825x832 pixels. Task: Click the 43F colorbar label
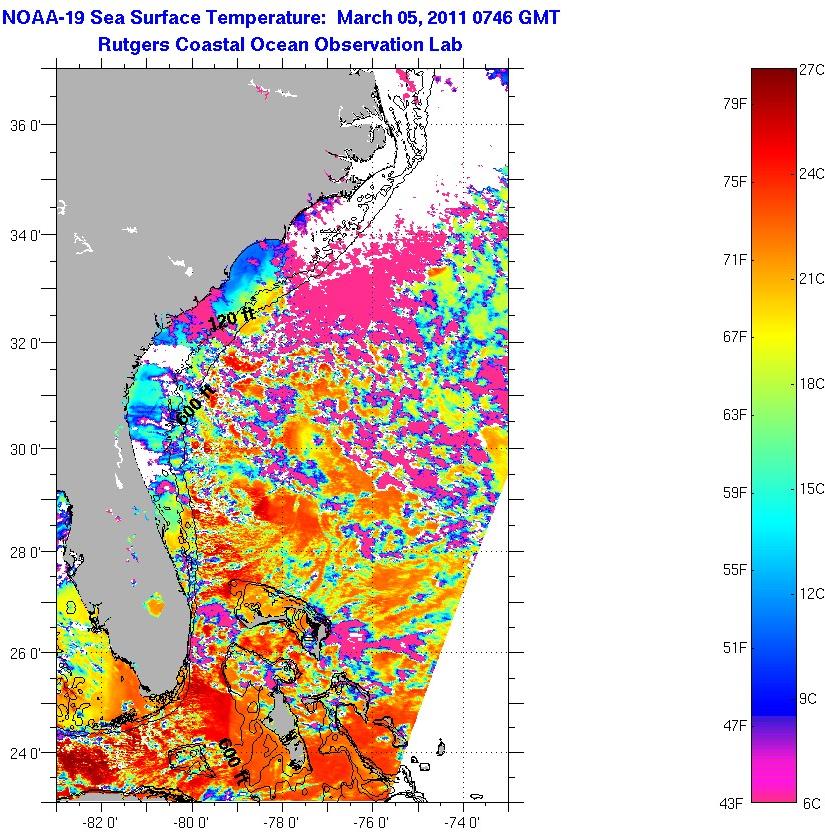[x=731, y=804]
